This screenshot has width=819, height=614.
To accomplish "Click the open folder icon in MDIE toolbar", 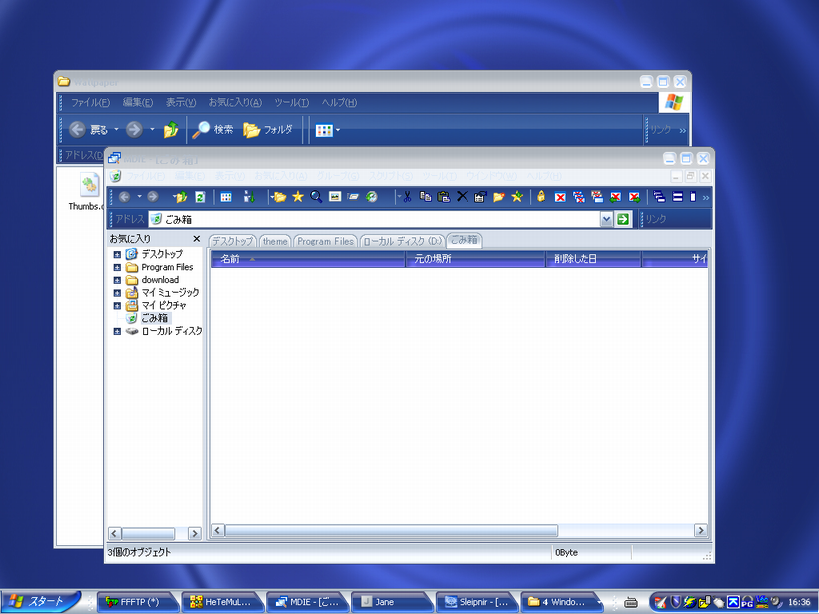I will point(279,197).
